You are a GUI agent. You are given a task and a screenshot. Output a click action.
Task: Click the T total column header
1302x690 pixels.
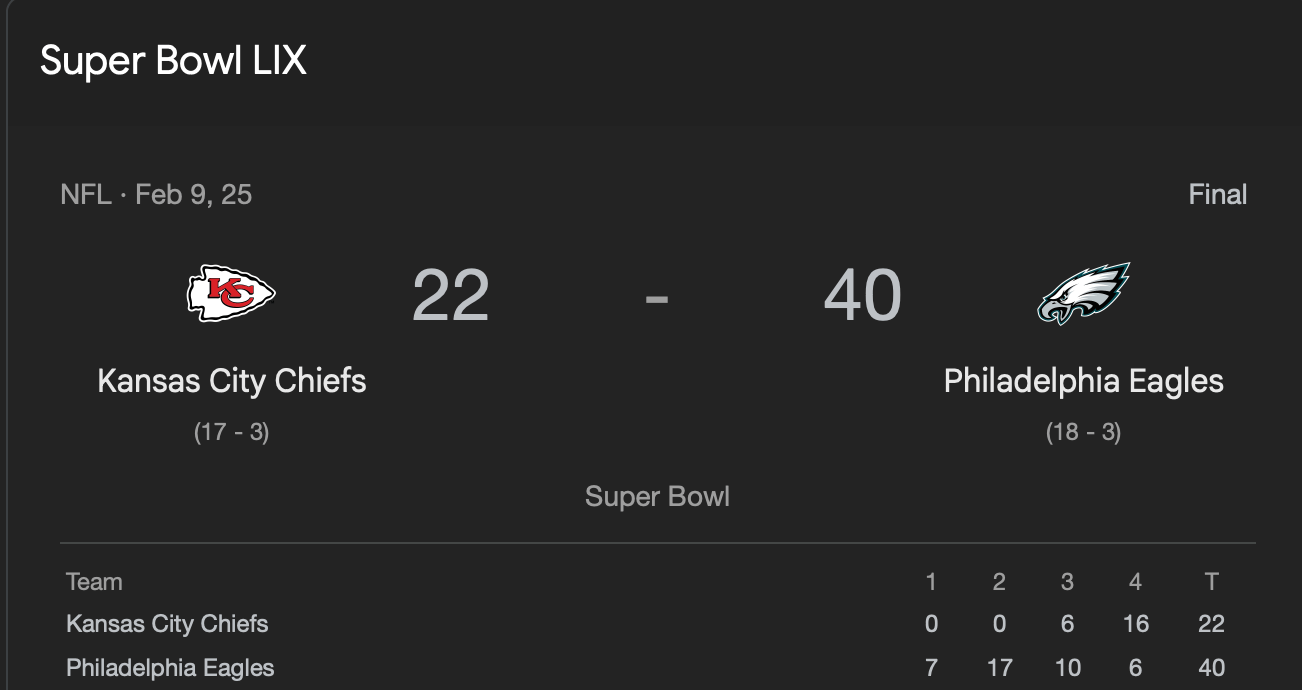tap(1212, 582)
